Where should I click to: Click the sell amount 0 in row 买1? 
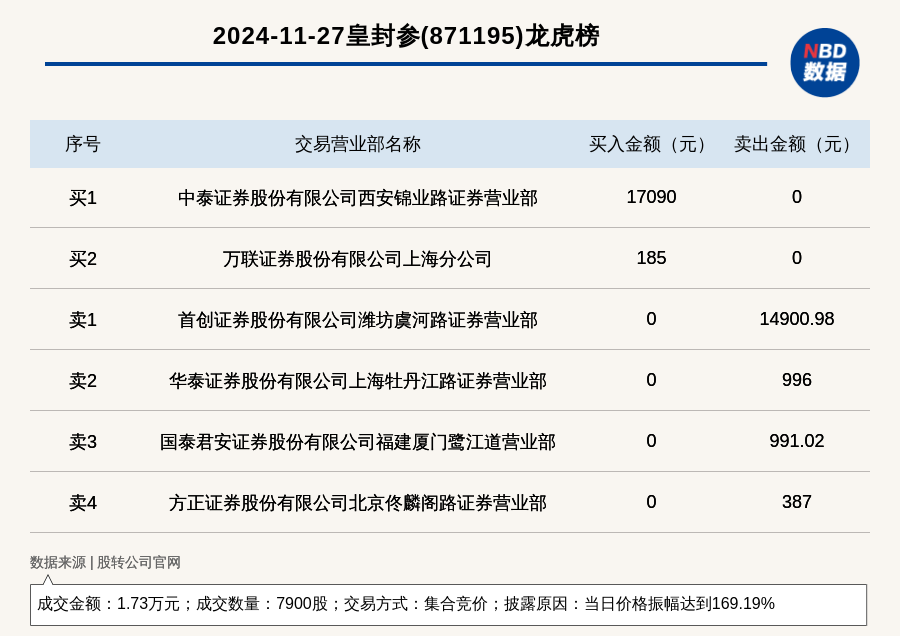(797, 197)
